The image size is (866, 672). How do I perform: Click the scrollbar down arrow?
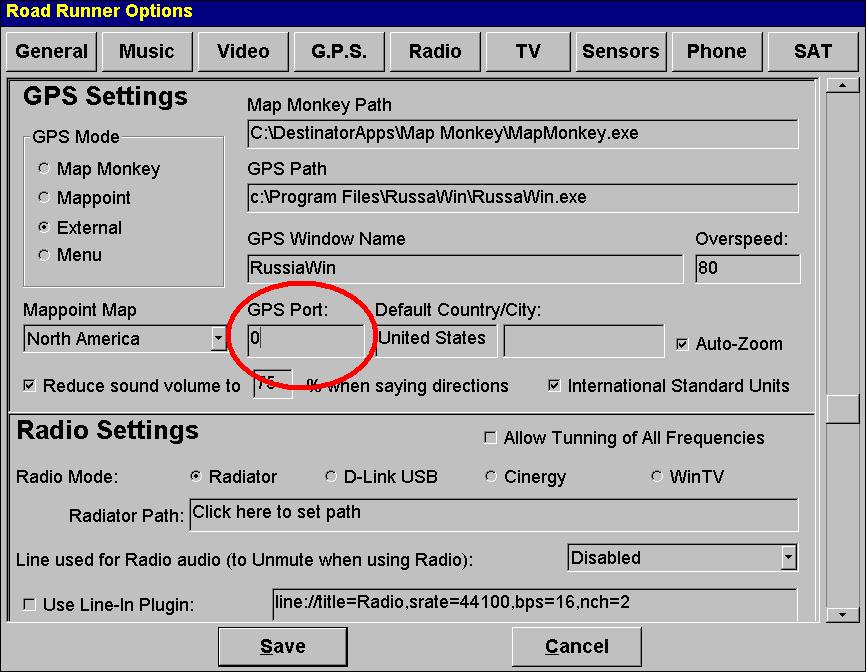tap(845, 614)
